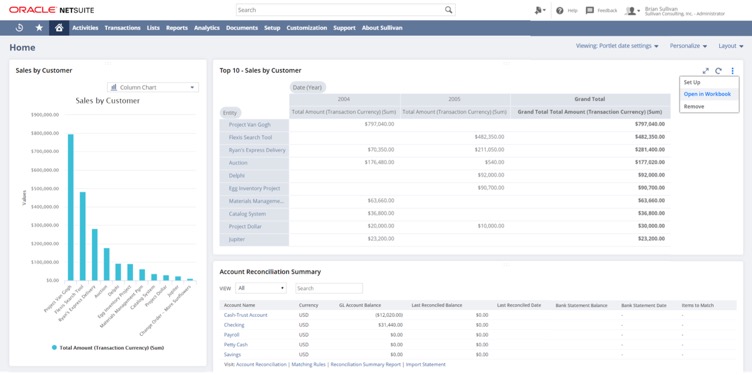
Task: Open the Savings account link
Action: [x=232, y=354]
